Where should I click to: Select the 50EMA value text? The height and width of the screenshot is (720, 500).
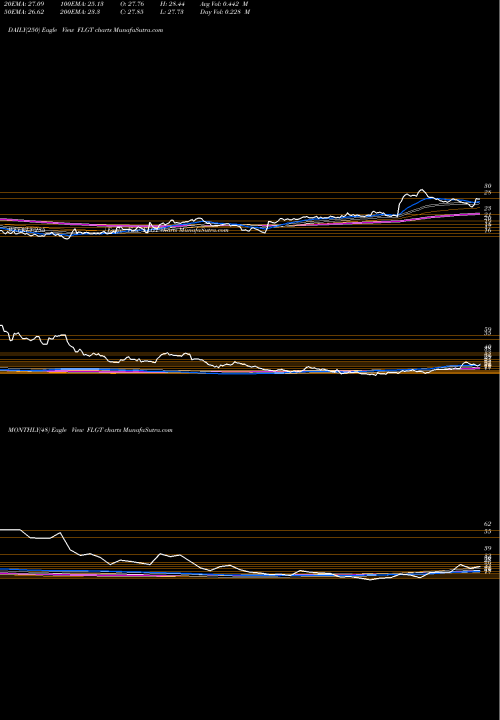tap(22, 12)
